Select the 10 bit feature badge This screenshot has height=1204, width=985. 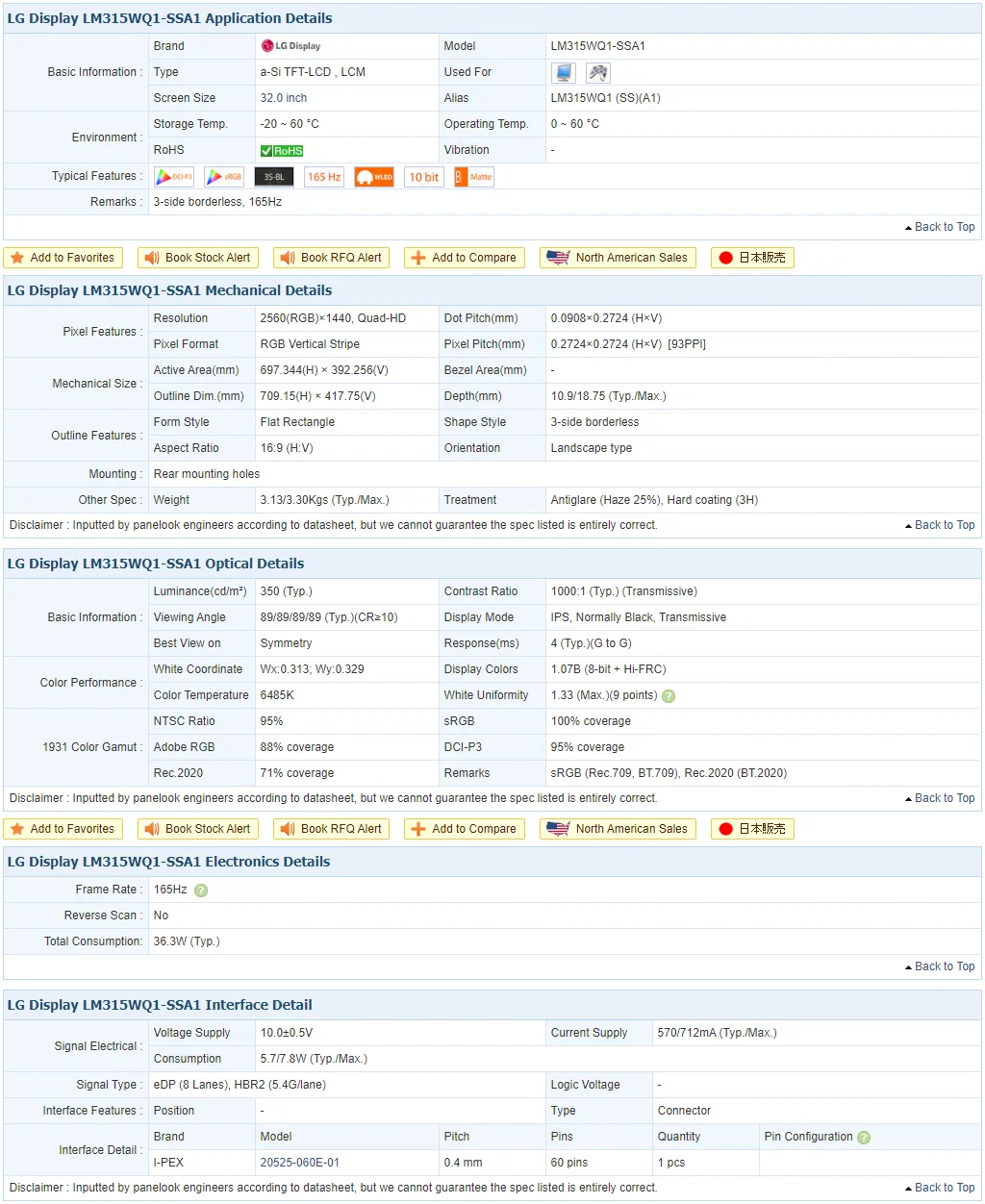(424, 177)
